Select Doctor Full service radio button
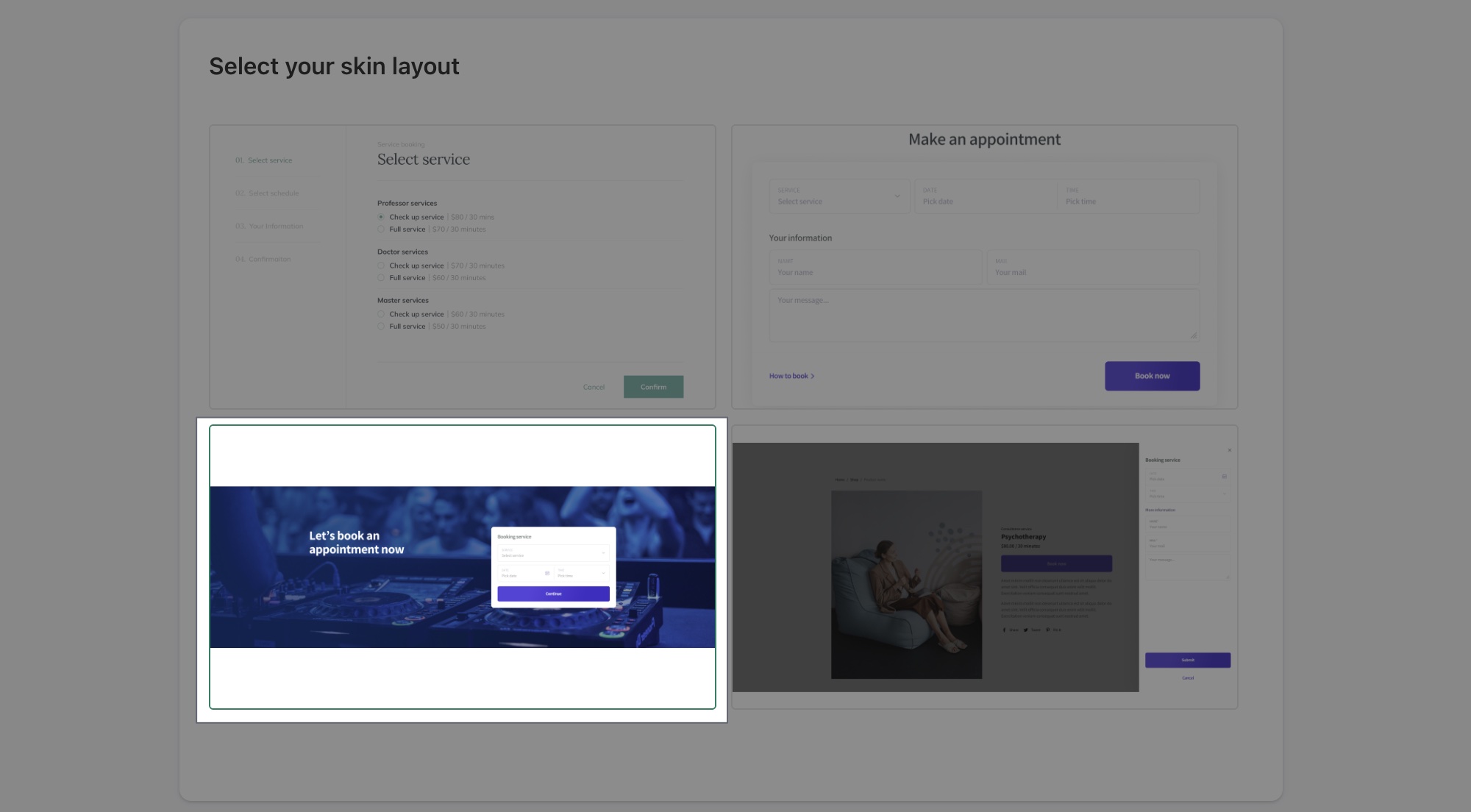The height and width of the screenshot is (812, 1471). 381,278
